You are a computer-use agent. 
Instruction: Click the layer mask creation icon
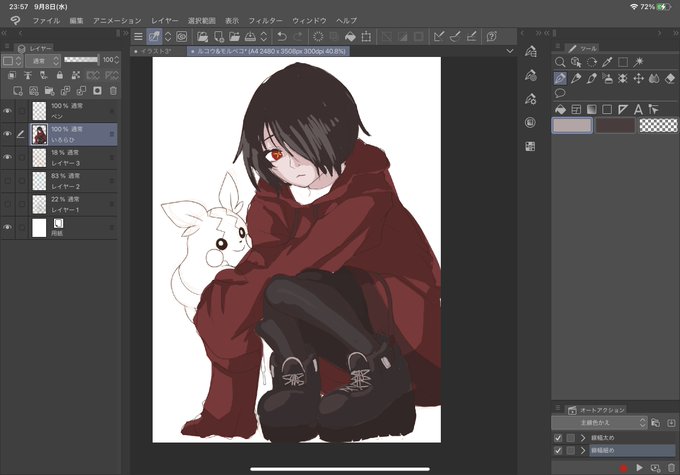tap(98, 91)
